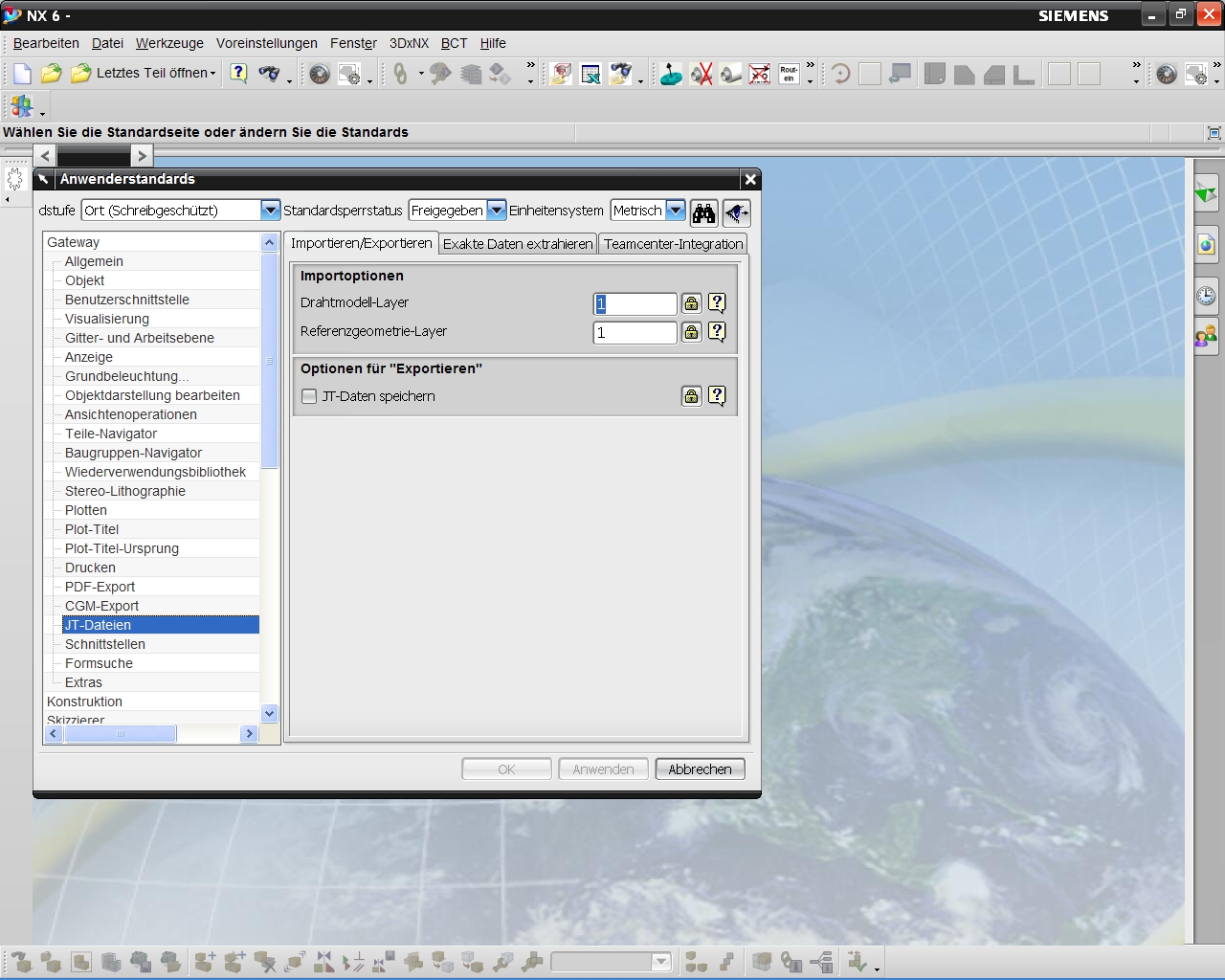Screen dimensions: 1225x980
Task: Click the spreadsheet icon with green X
Action: point(590,74)
